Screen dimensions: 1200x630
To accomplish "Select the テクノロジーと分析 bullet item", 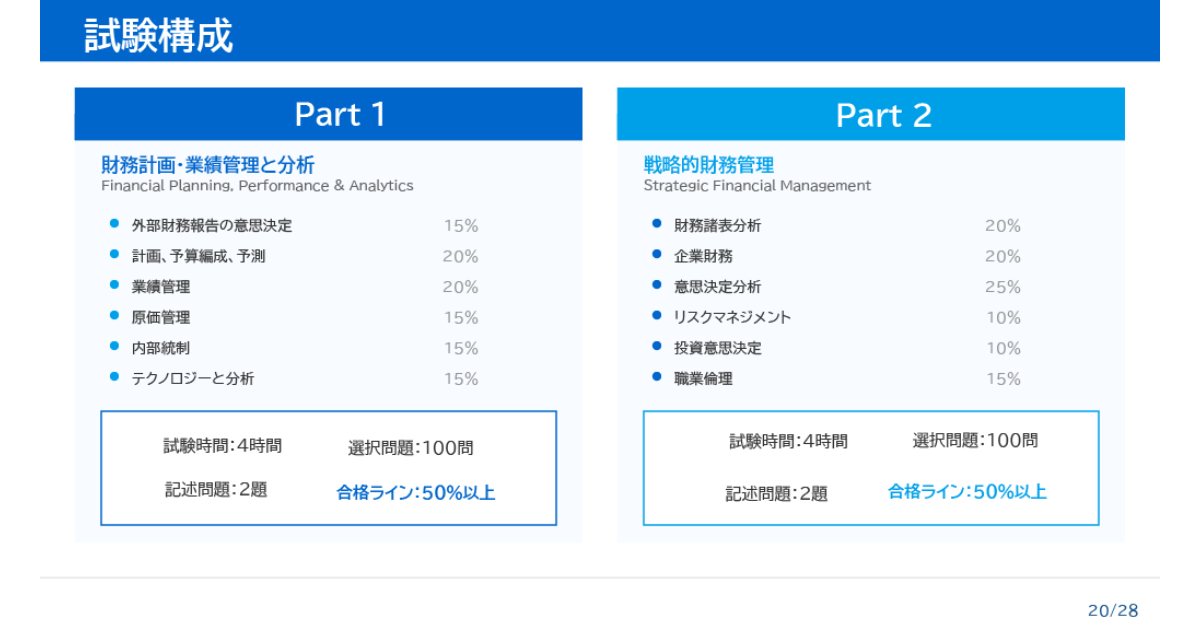I will click(193, 379).
